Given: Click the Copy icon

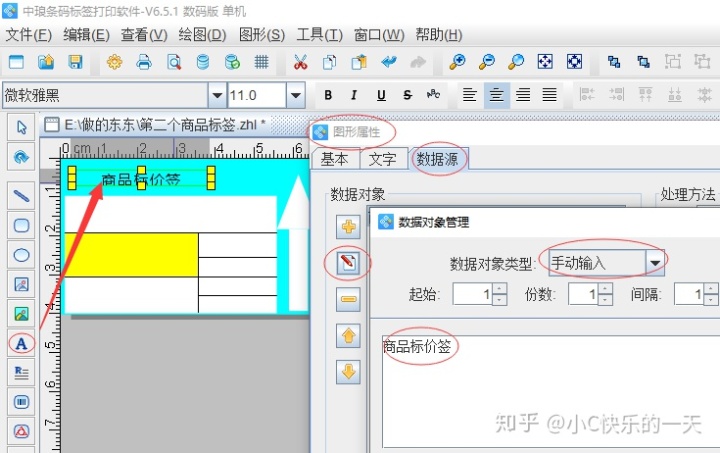Looking at the screenshot, I should (330, 62).
